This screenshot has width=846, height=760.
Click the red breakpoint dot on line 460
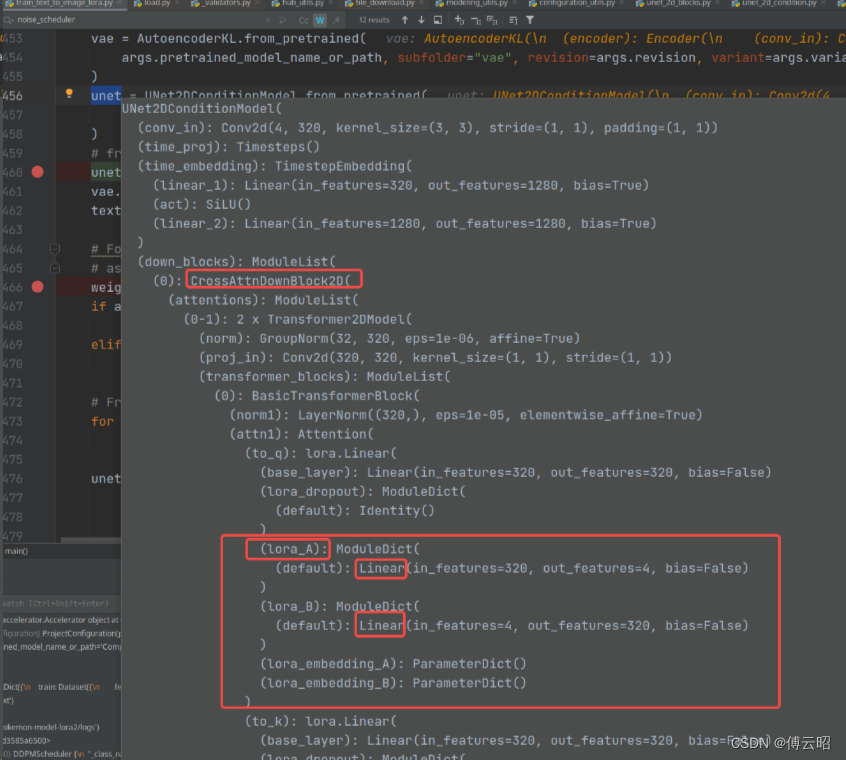[x=38, y=172]
